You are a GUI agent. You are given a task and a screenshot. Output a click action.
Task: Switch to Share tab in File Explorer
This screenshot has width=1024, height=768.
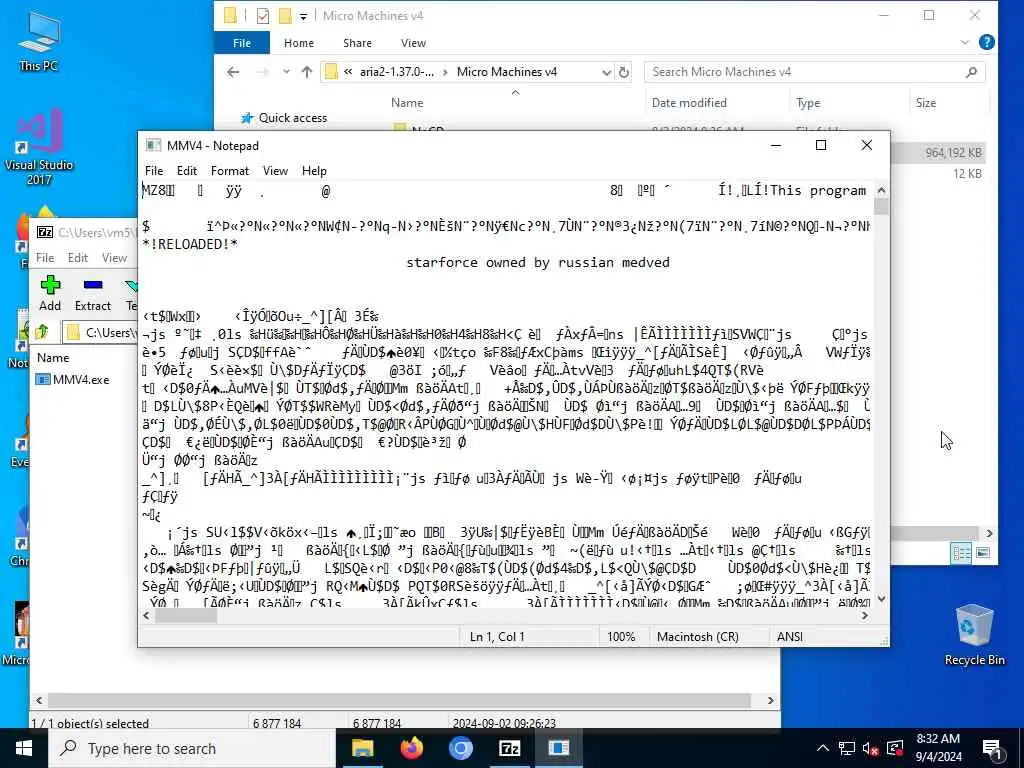click(x=357, y=43)
